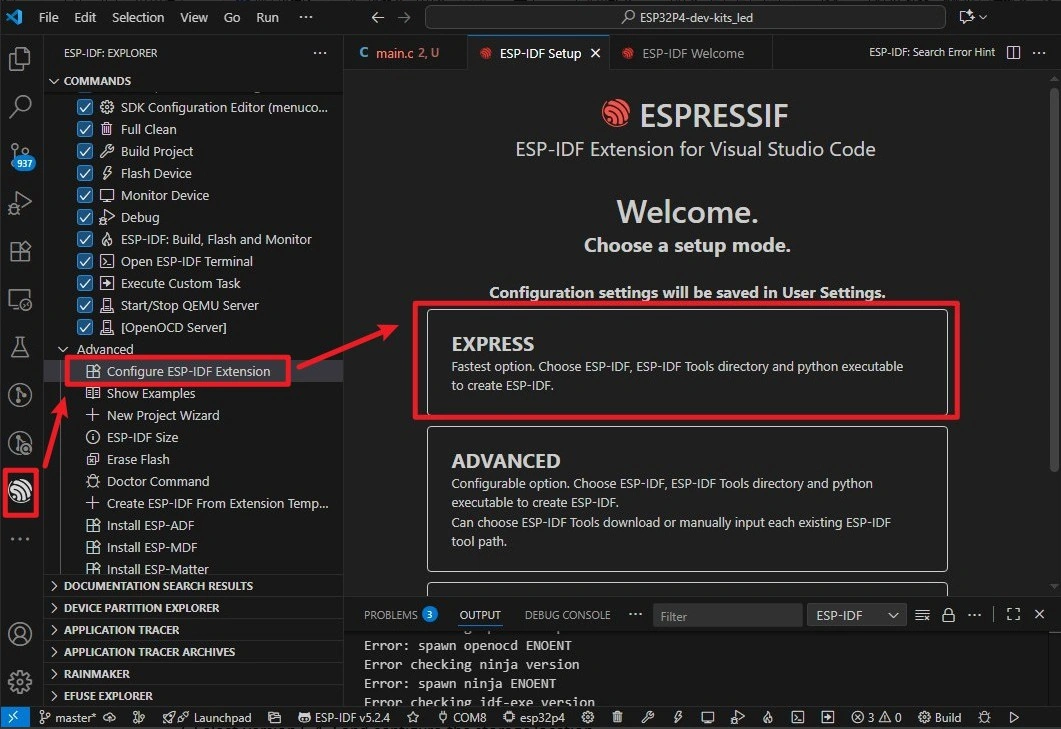The image size is (1061, 729).
Task: Uncheck the Flash Device checkbox
Action: point(85,173)
